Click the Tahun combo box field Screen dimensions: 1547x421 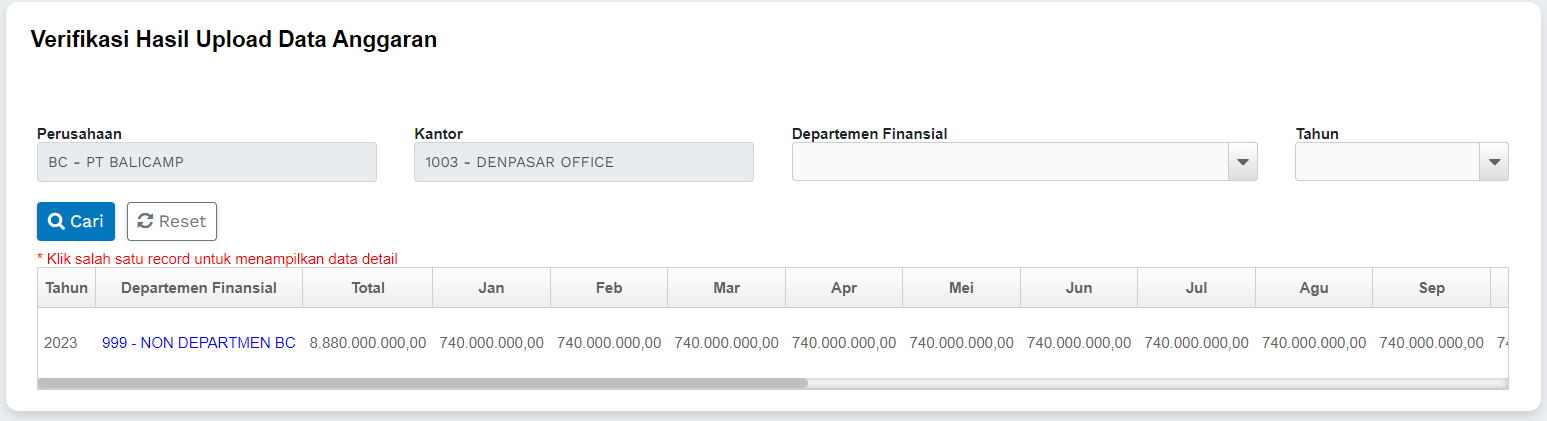1387,162
